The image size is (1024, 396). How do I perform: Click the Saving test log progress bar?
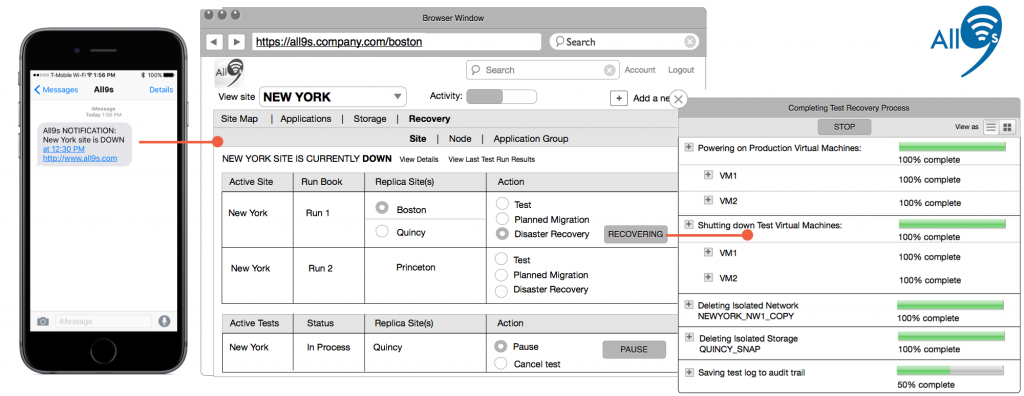tap(950, 371)
